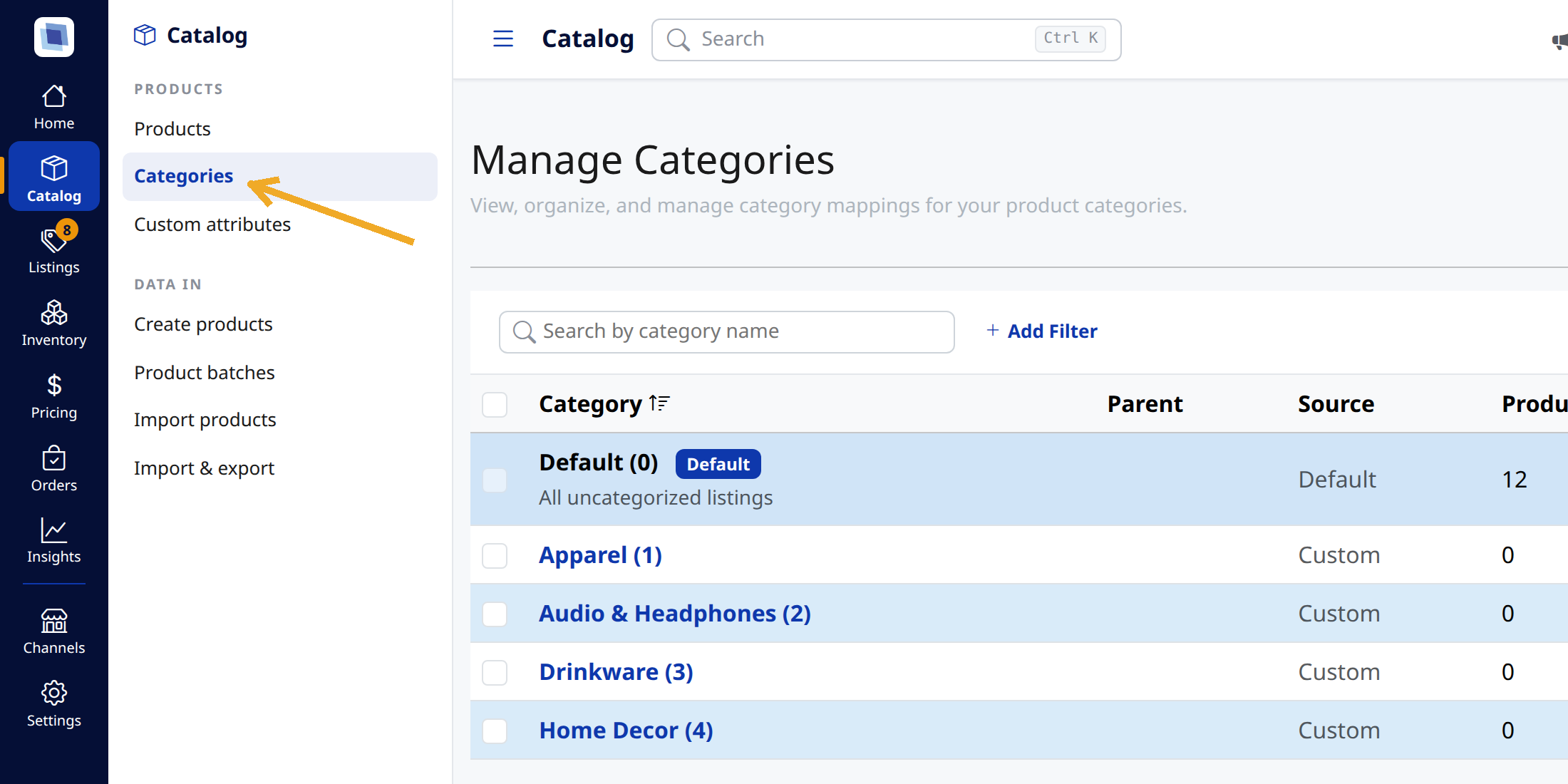Open the Orders section

point(54,468)
